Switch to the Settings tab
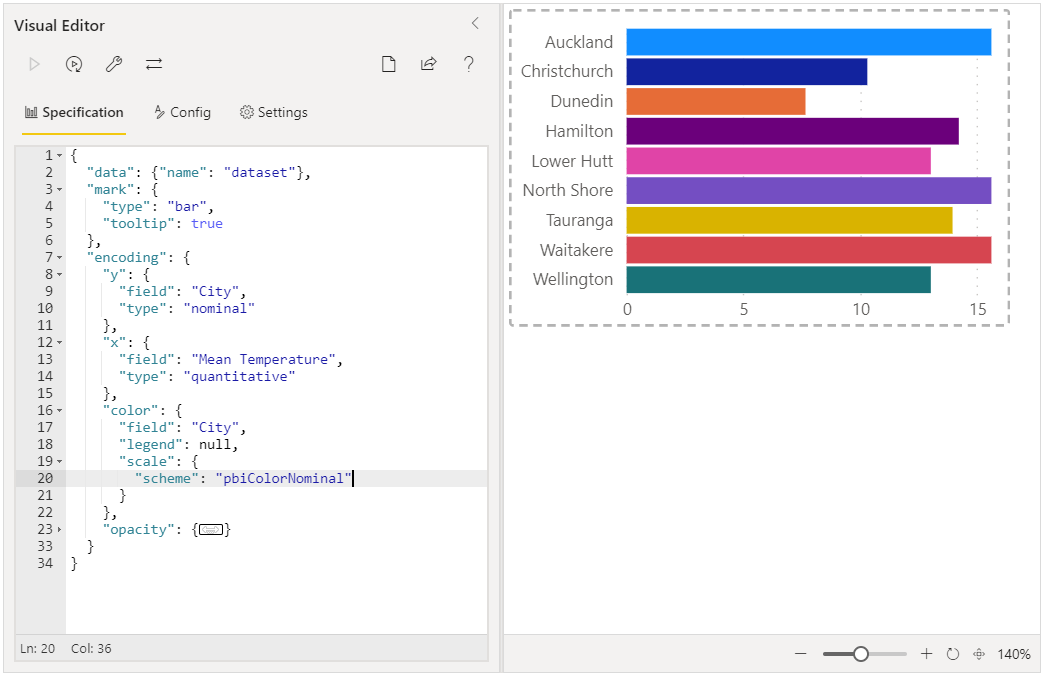The image size is (1044, 675). coord(274,112)
